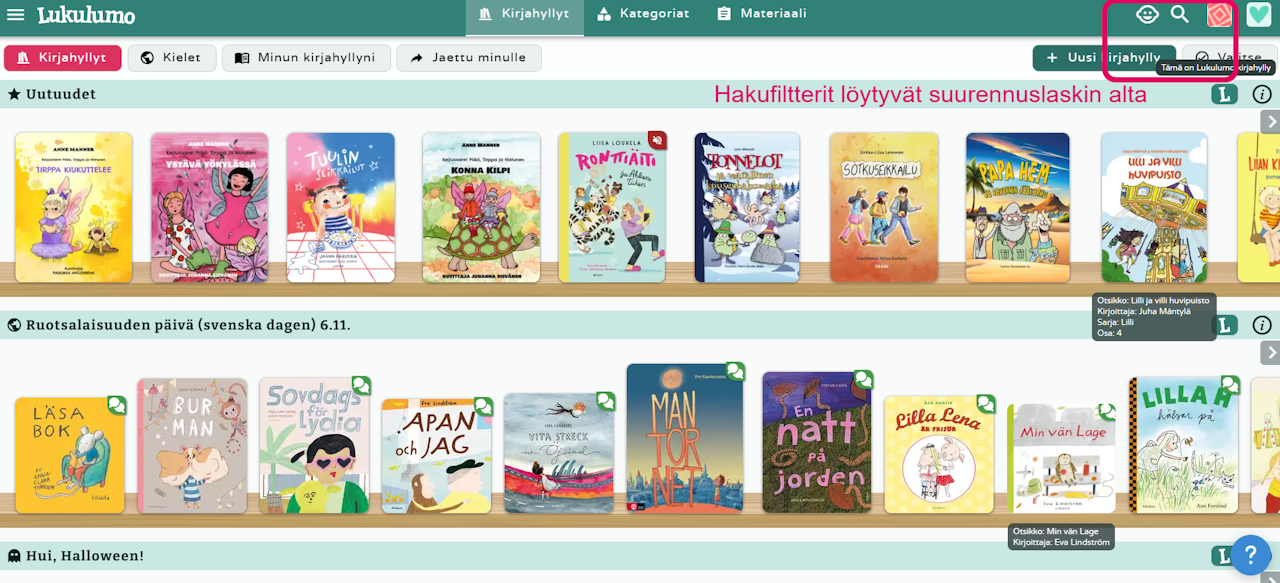Switch to the Kategoriat tab

pyautogui.click(x=643, y=14)
